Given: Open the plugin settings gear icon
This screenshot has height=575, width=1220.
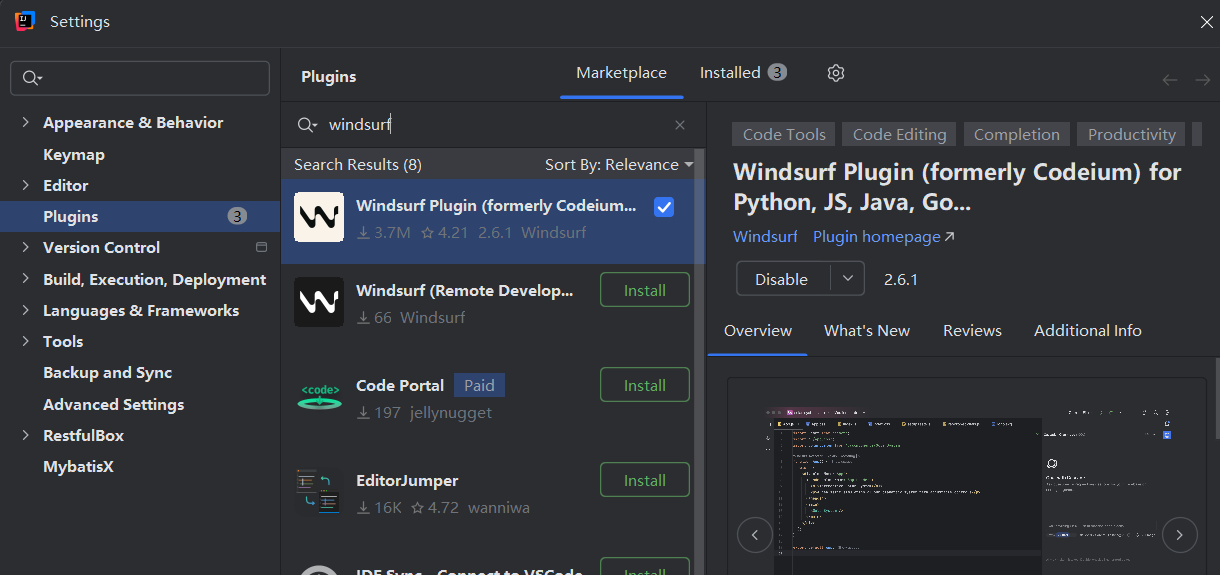Looking at the screenshot, I should coord(836,73).
